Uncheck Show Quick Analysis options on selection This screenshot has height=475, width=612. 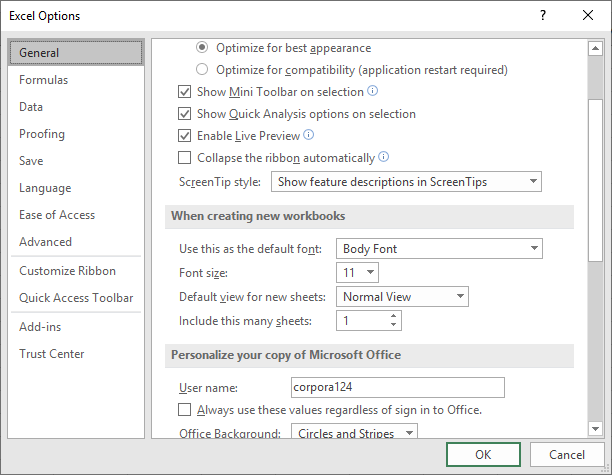pyautogui.click(x=185, y=114)
